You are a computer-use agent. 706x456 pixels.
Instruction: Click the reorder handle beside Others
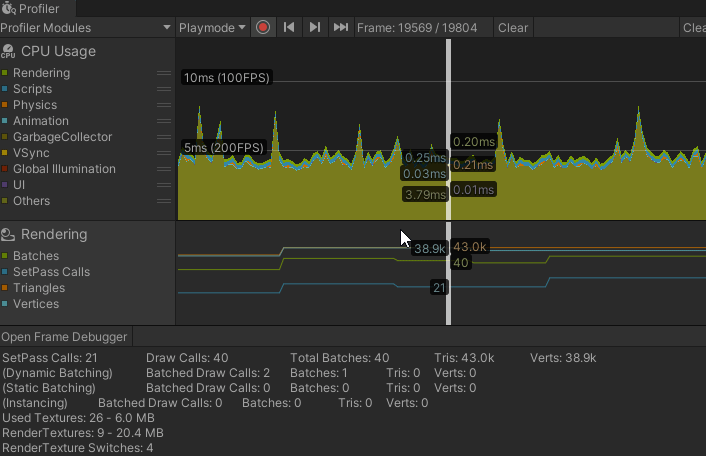point(164,201)
